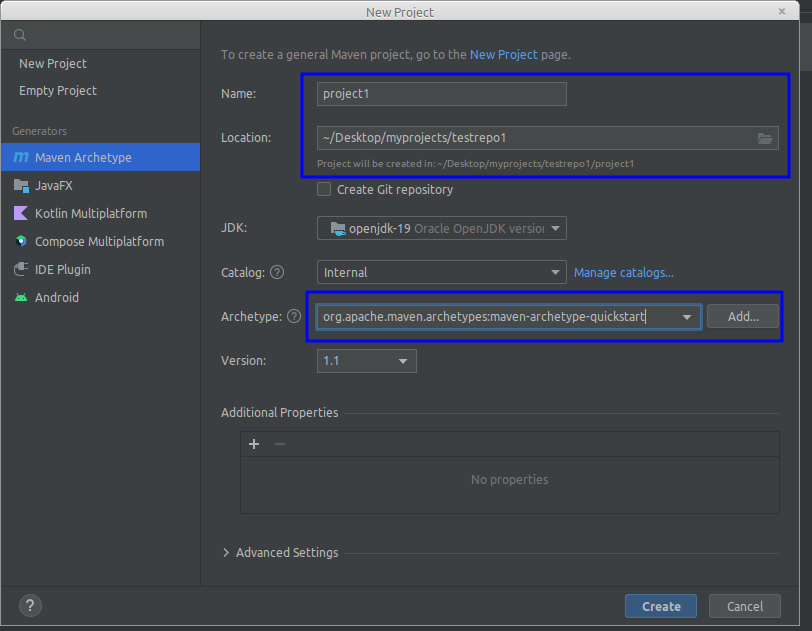Expand Advanced Settings section
The width and height of the screenshot is (812, 631).
click(226, 552)
